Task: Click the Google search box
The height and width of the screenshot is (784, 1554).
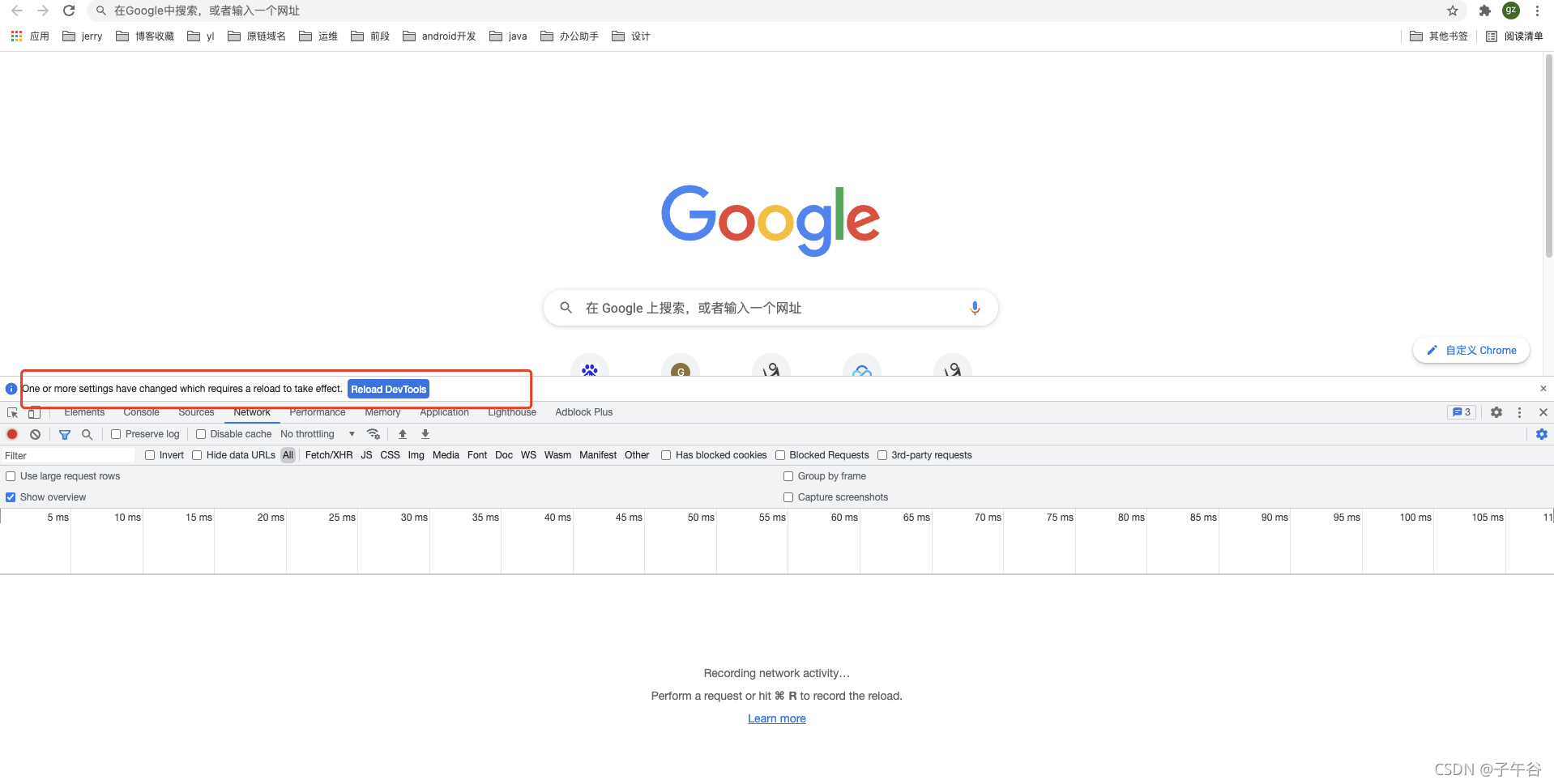Action: click(x=770, y=308)
